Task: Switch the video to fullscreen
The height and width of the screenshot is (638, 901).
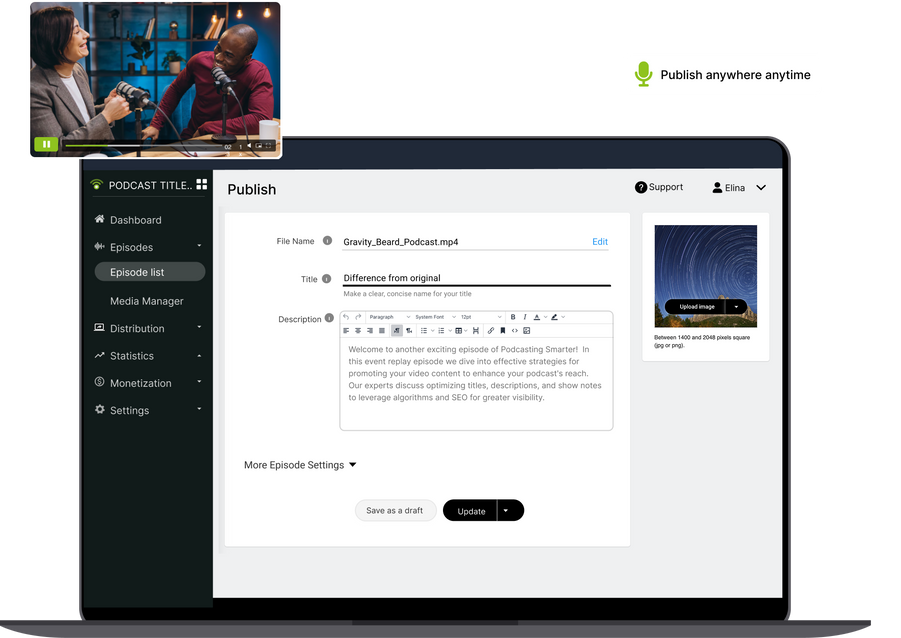Action: point(268,146)
